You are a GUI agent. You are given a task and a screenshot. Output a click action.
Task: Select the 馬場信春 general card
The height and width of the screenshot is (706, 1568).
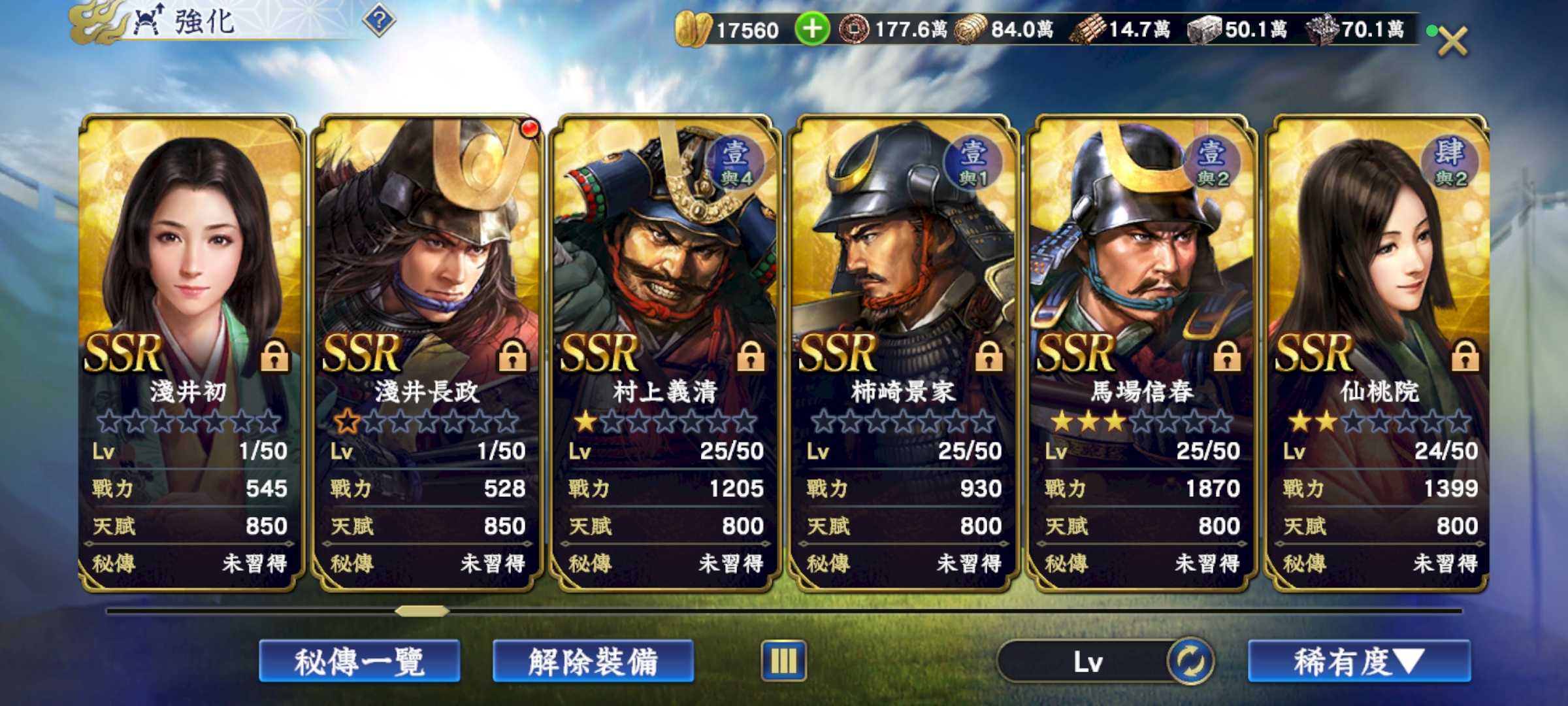tap(1141, 353)
